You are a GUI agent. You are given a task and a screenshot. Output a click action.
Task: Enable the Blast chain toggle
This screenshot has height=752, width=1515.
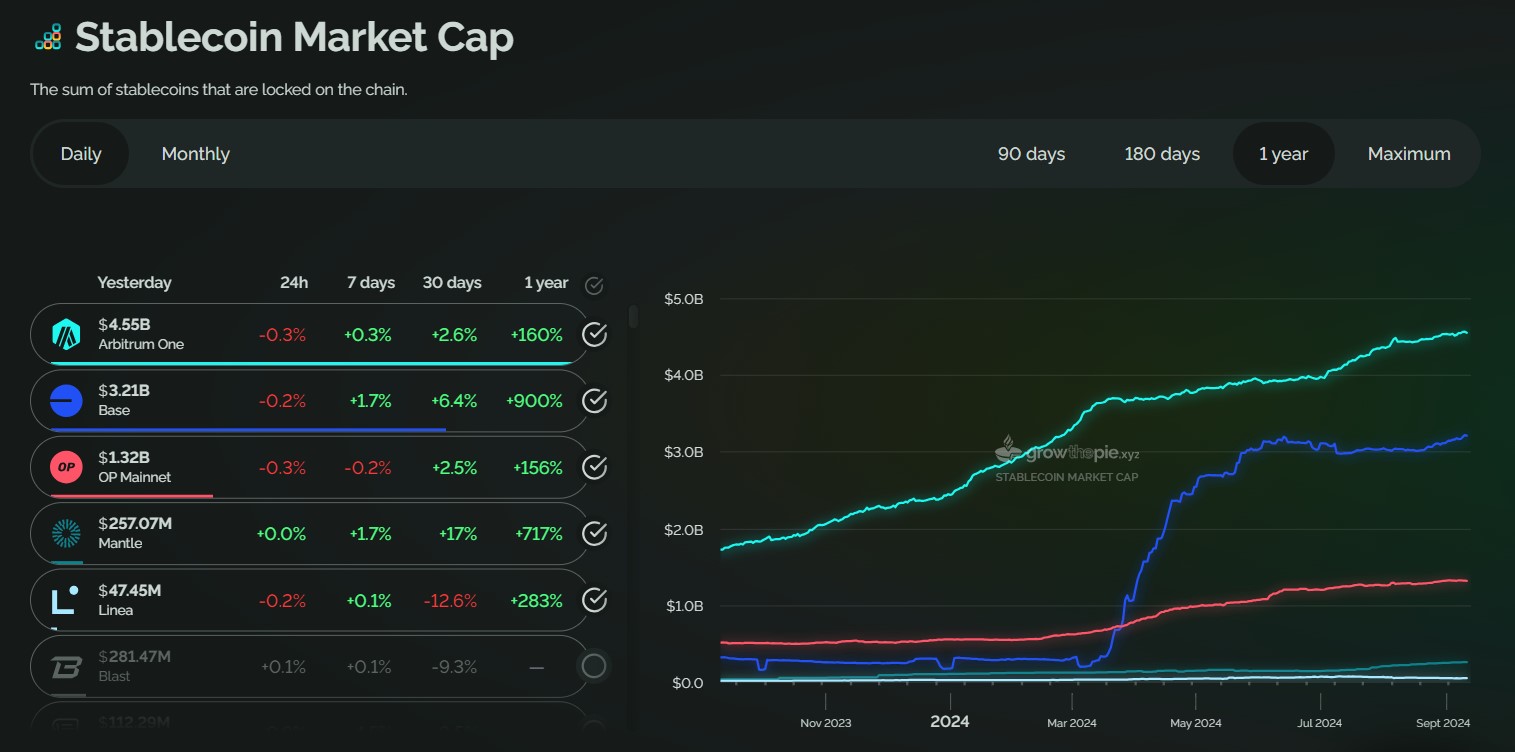pyautogui.click(x=594, y=666)
